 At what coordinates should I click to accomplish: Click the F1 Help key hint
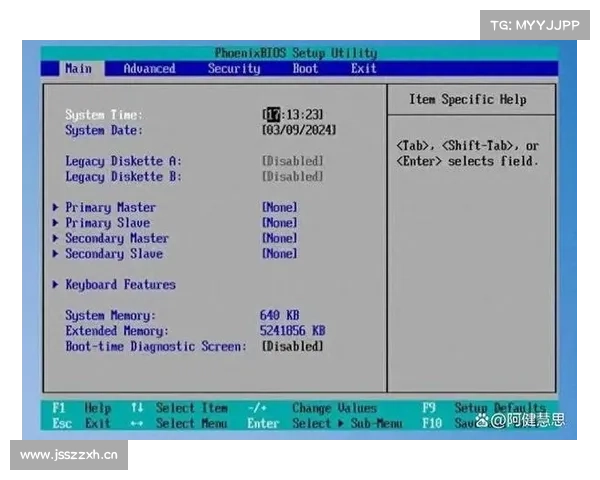tap(82, 408)
